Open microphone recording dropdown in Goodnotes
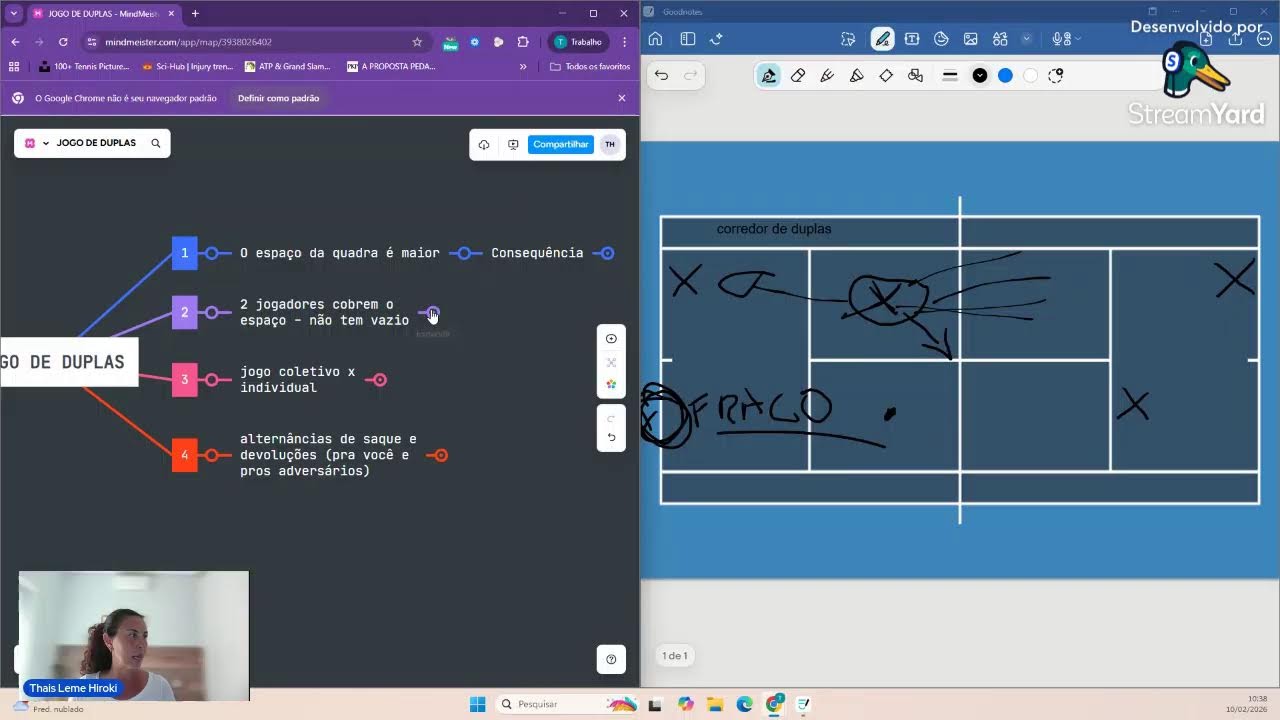This screenshot has height=720, width=1280. [x=1066, y=39]
